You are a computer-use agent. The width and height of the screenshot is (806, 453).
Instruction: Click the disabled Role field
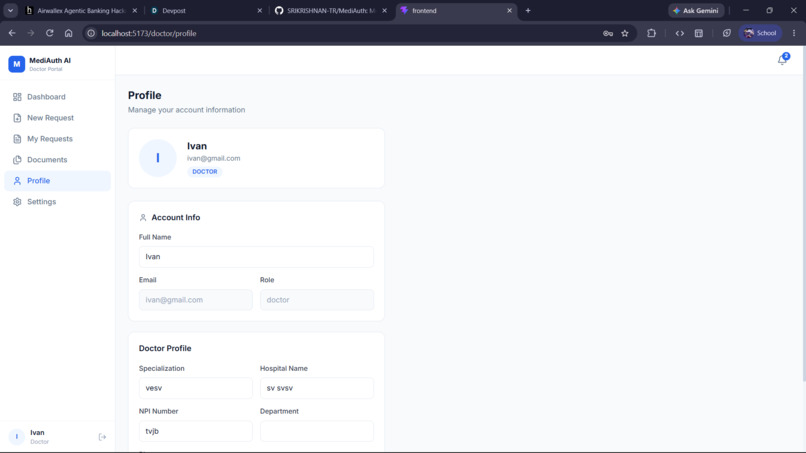[317, 300]
